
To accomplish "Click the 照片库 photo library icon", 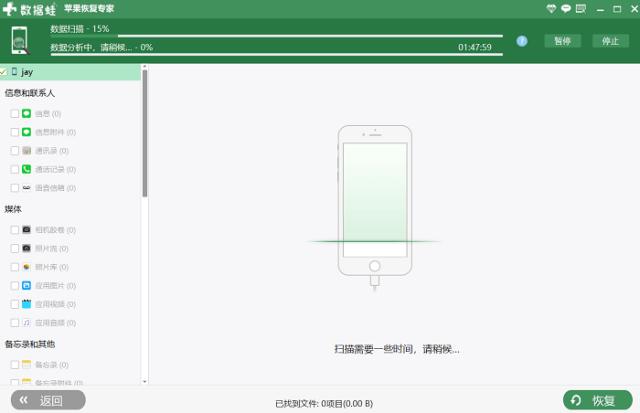I will 27,267.
